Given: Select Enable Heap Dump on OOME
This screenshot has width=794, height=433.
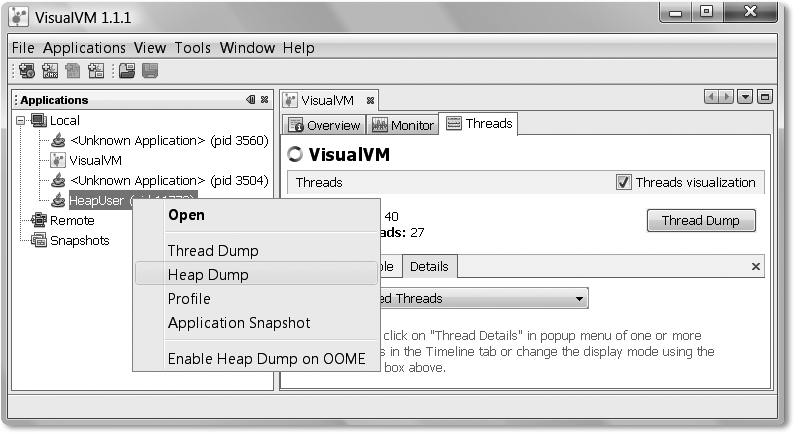Looking at the screenshot, I should point(266,358).
